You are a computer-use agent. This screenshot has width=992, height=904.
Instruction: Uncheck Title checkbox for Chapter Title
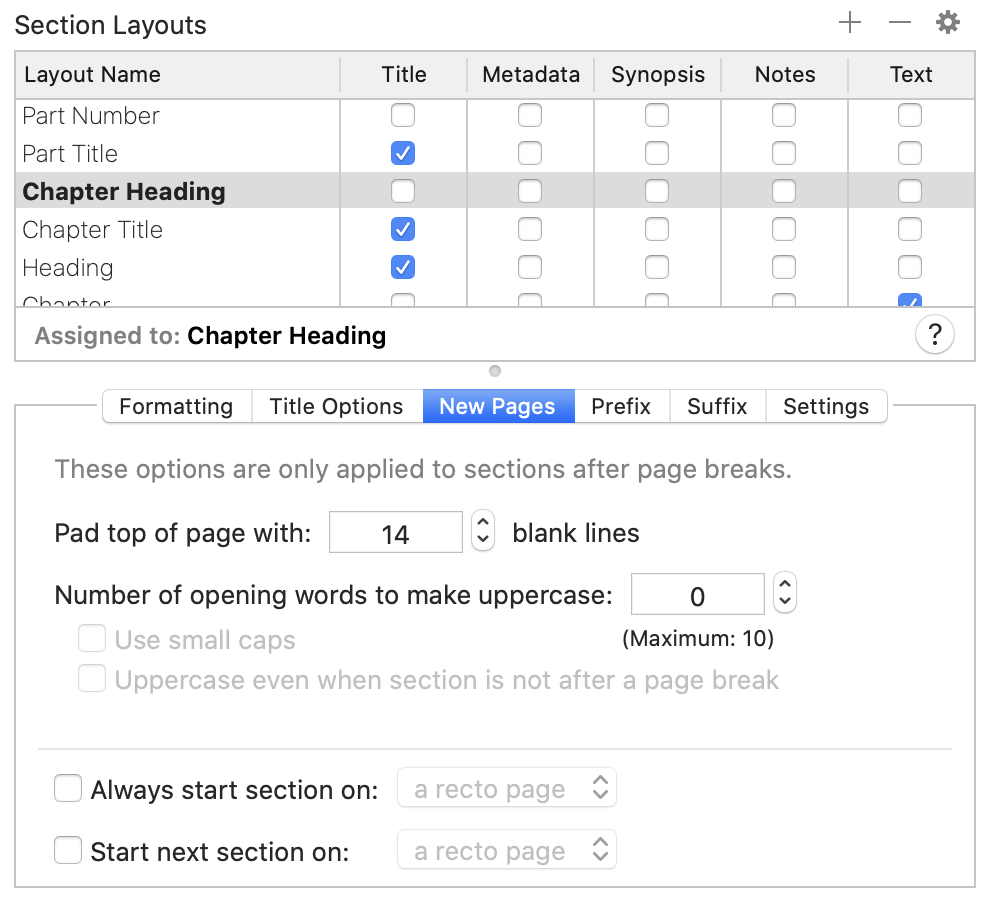click(x=403, y=229)
